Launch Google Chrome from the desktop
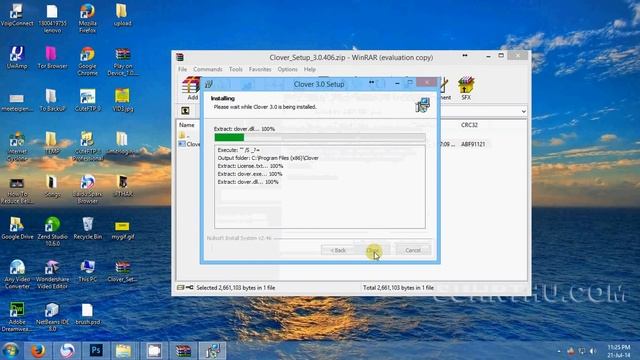The height and width of the screenshot is (360, 640). point(87,61)
